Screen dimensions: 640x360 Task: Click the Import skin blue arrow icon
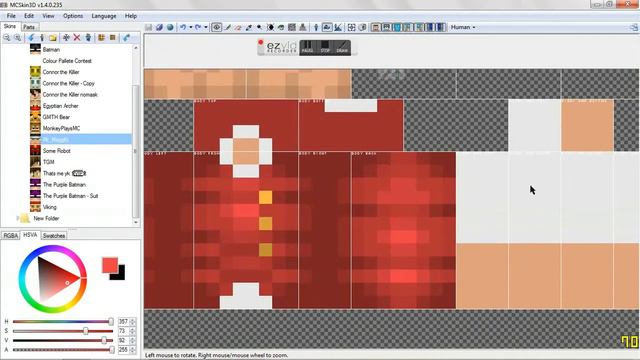click(31, 38)
